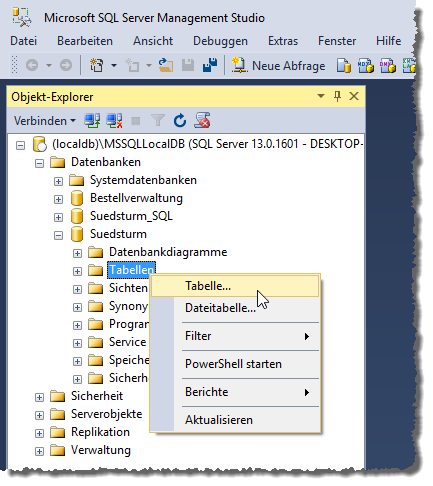This screenshot has width=433, height=486.
Task: Click the Filter funnel icon
Action: tap(158, 121)
